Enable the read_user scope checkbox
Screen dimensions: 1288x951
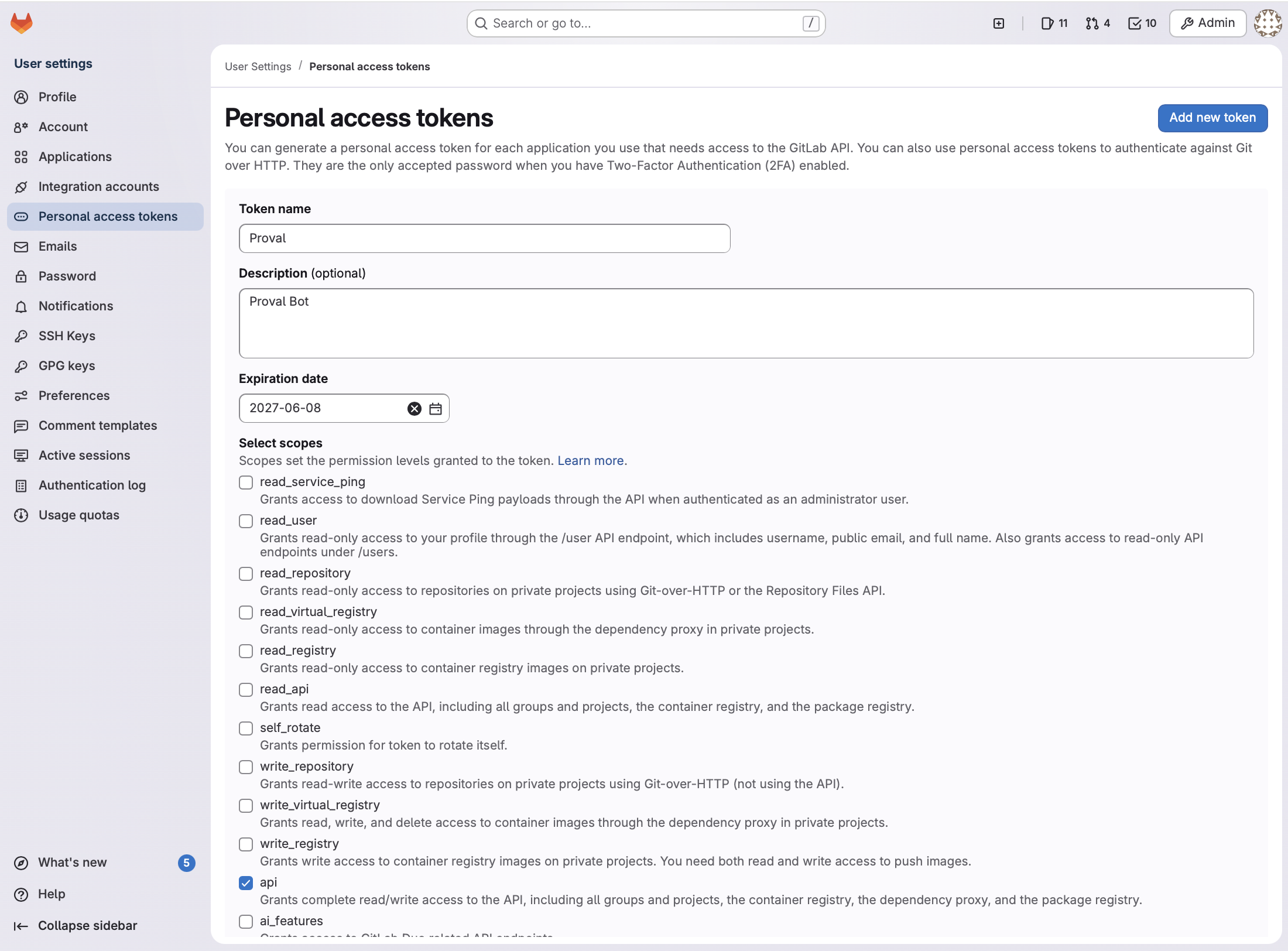click(x=246, y=521)
